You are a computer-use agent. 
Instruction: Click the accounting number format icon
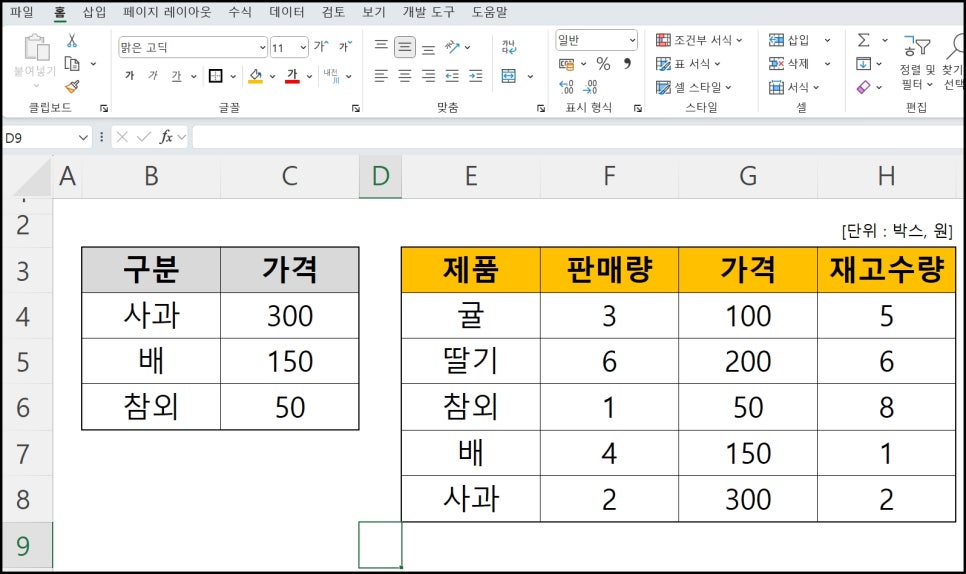tap(566, 63)
